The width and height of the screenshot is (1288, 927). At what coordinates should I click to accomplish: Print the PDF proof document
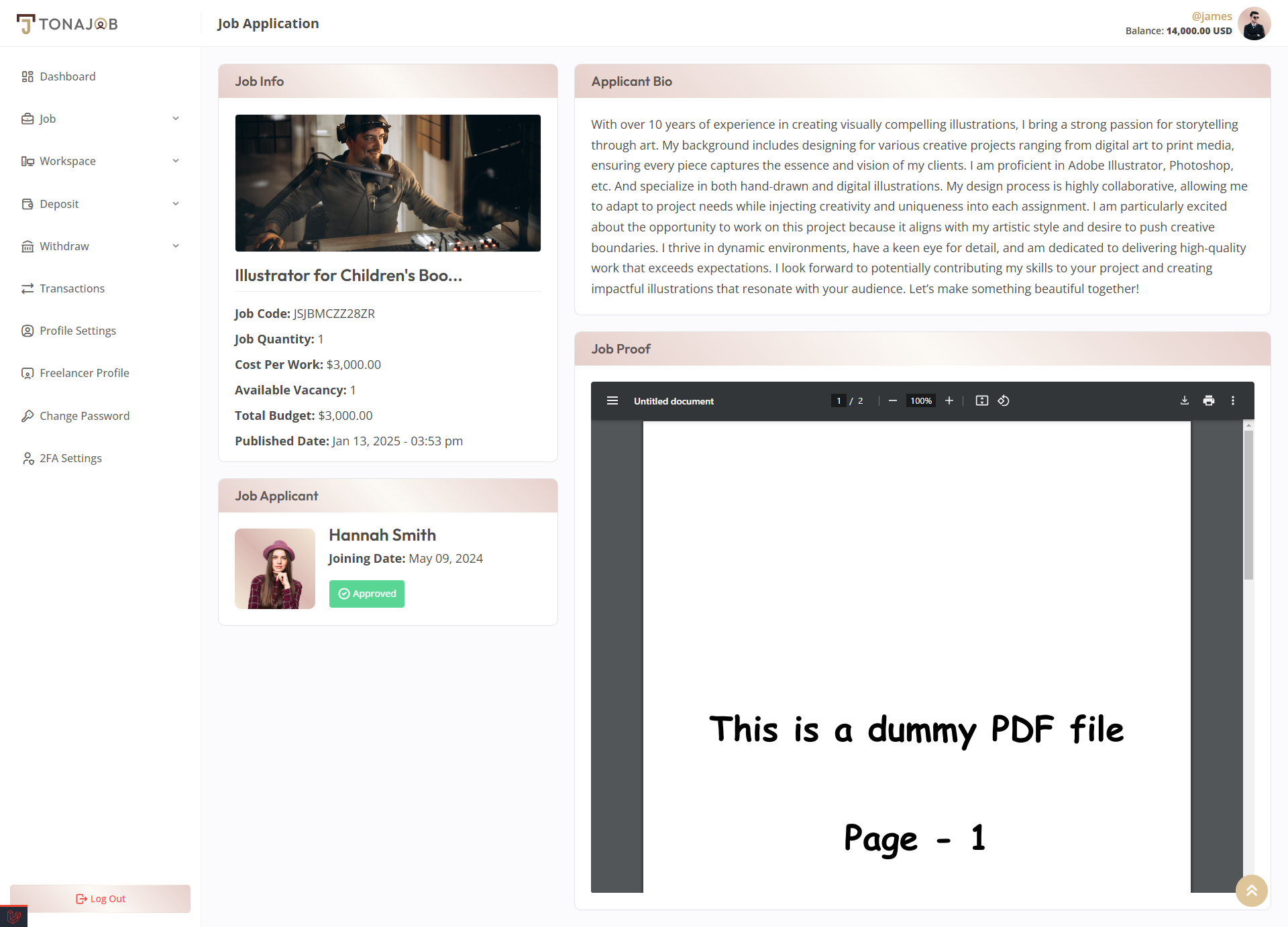pyautogui.click(x=1209, y=400)
